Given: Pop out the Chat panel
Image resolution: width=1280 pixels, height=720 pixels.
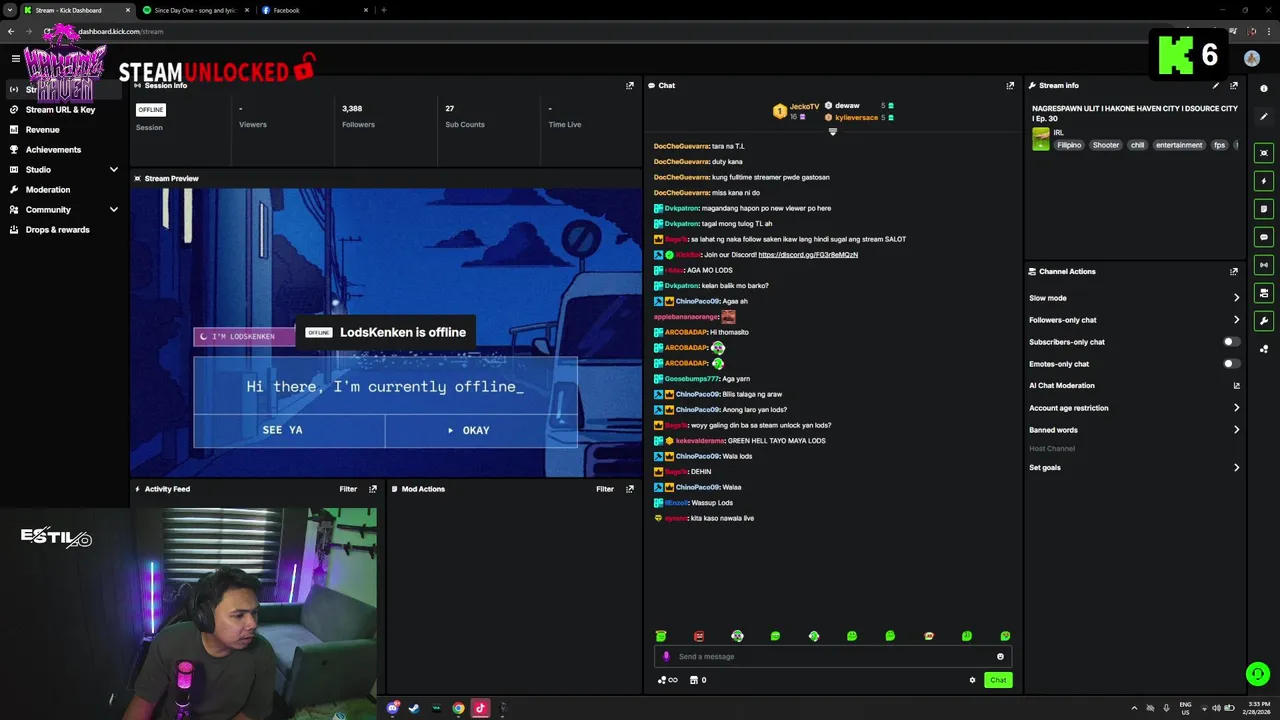Looking at the screenshot, I should [x=1010, y=86].
